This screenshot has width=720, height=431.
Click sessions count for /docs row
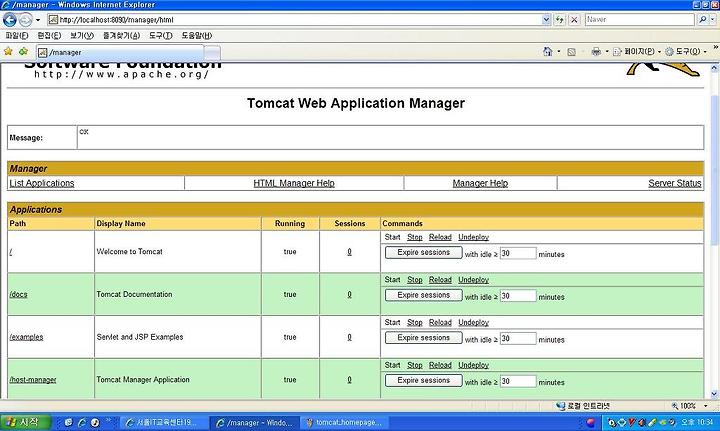point(349,294)
